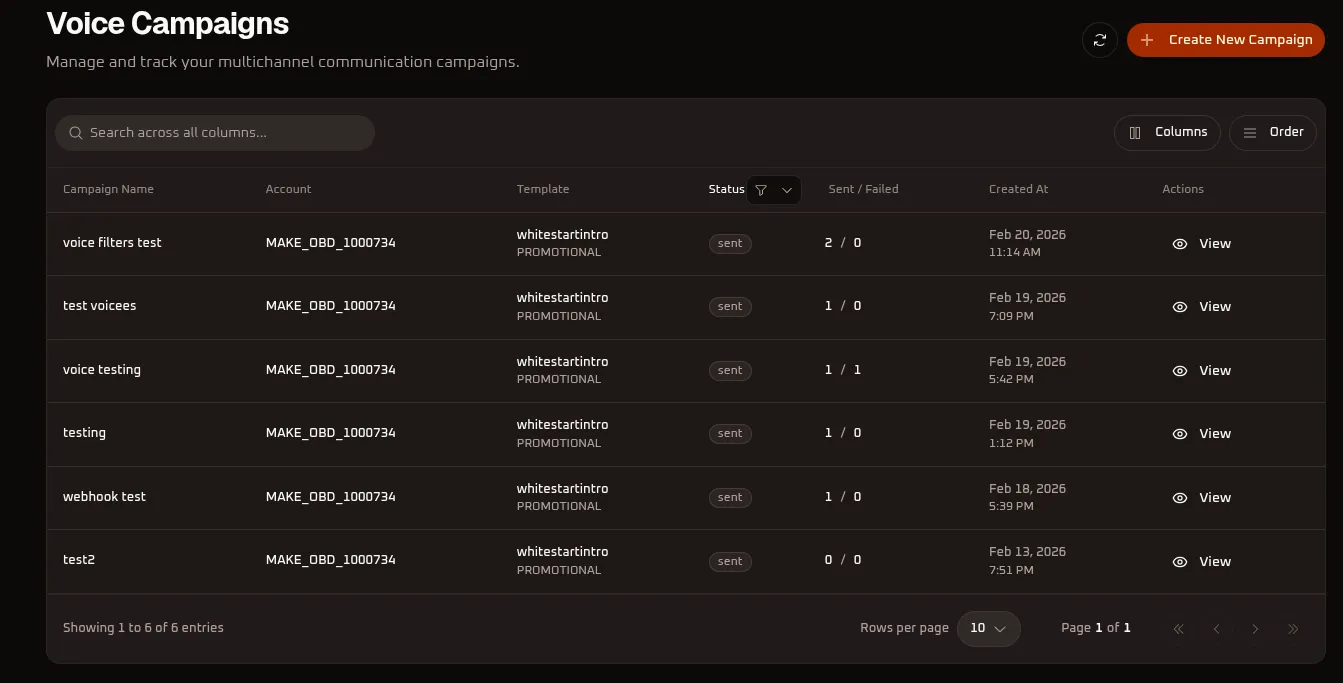Click the Feb 13, 2026 created date
This screenshot has width=1343, height=683.
1027,552
